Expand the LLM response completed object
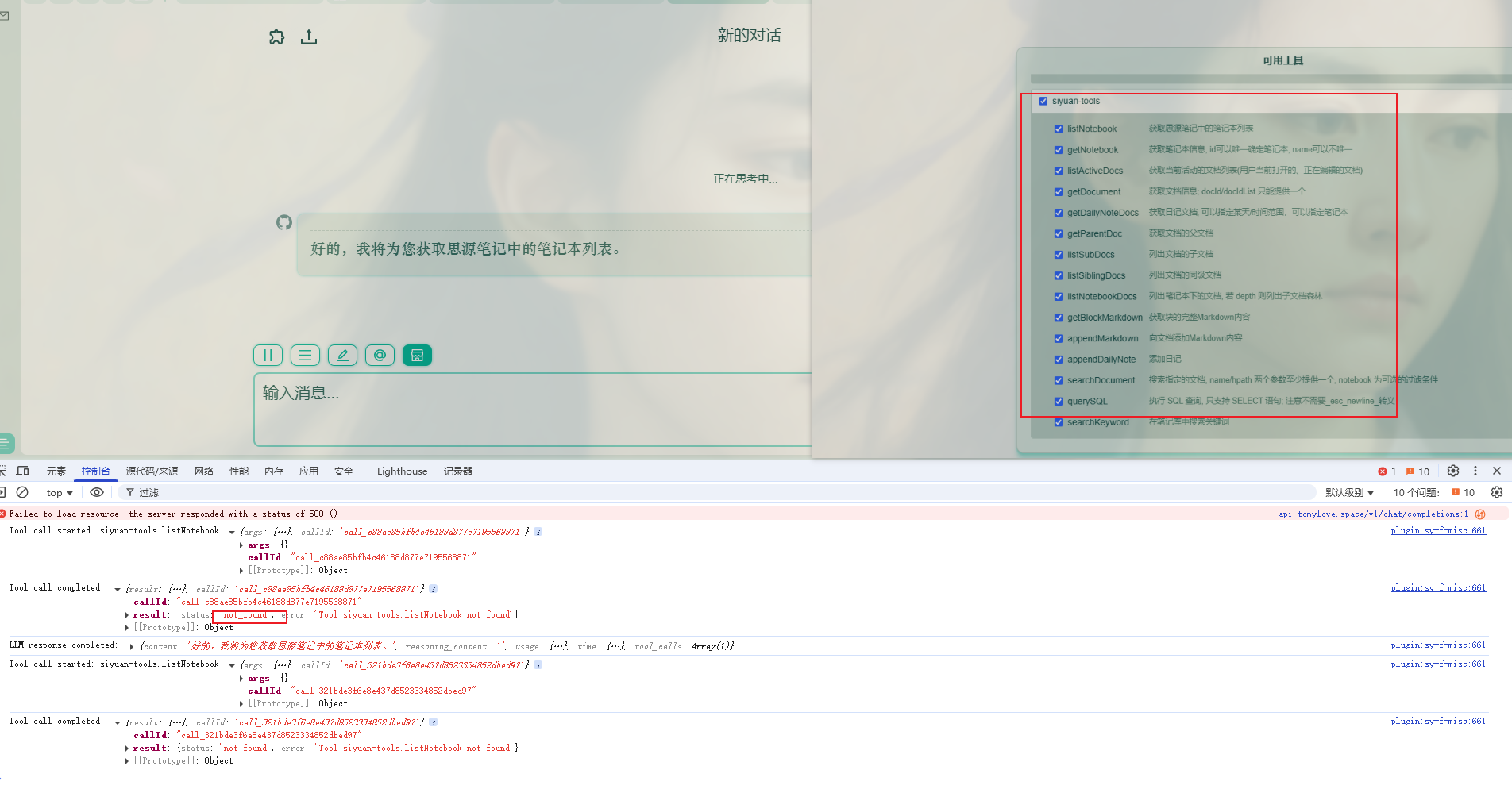 tap(132, 646)
